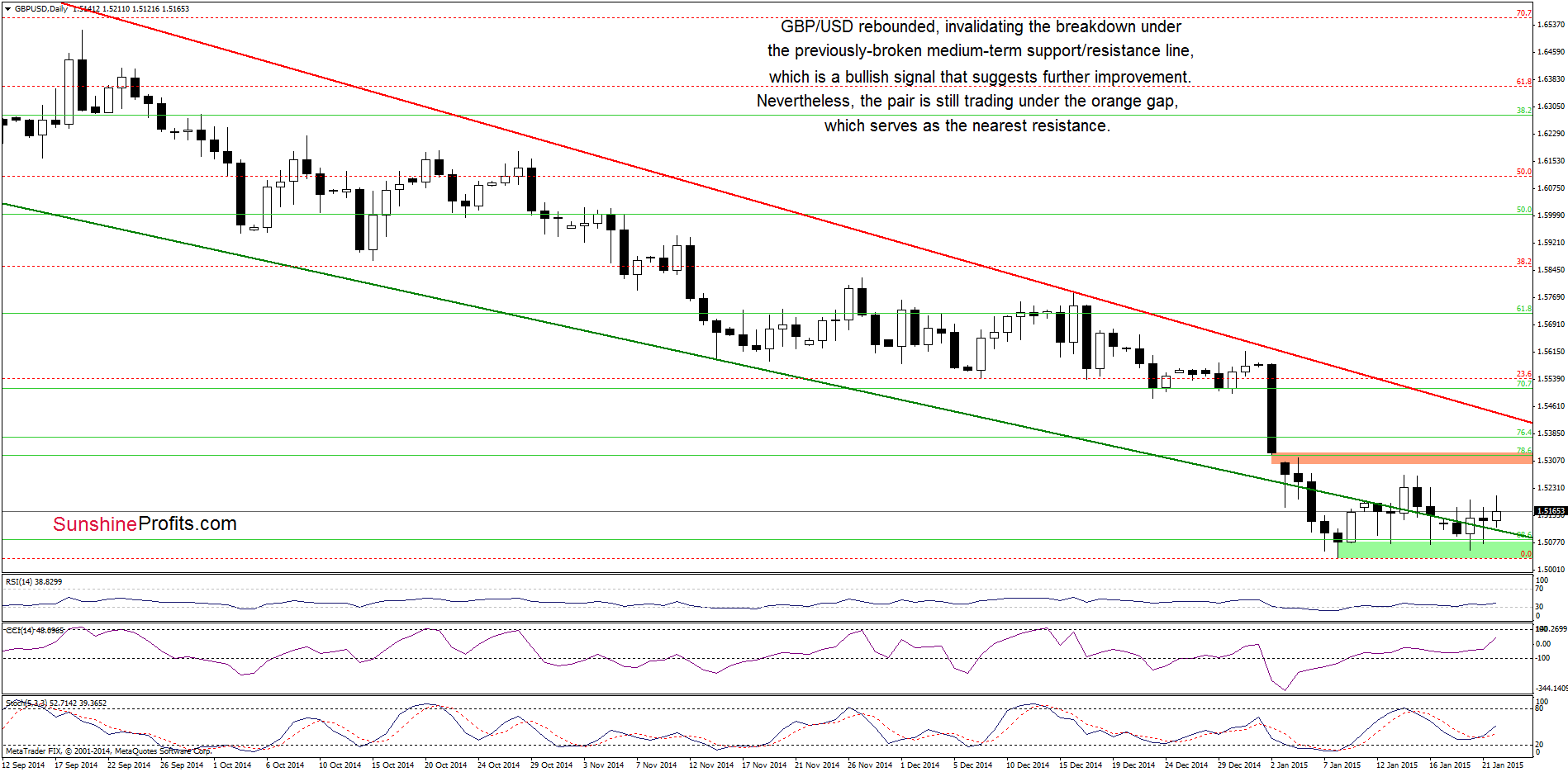Click the green 78.6 Fibonacci level label
Screen dimensions: 1568x772
(1524, 451)
